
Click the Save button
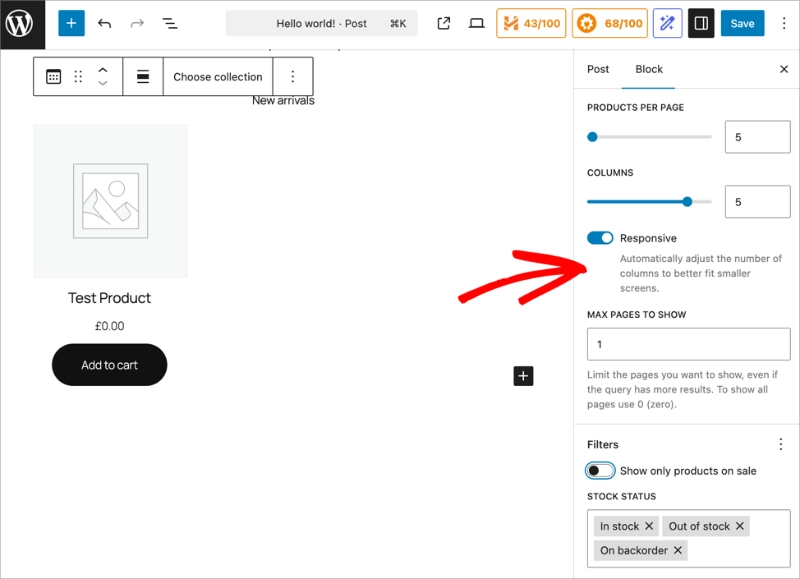pos(742,23)
